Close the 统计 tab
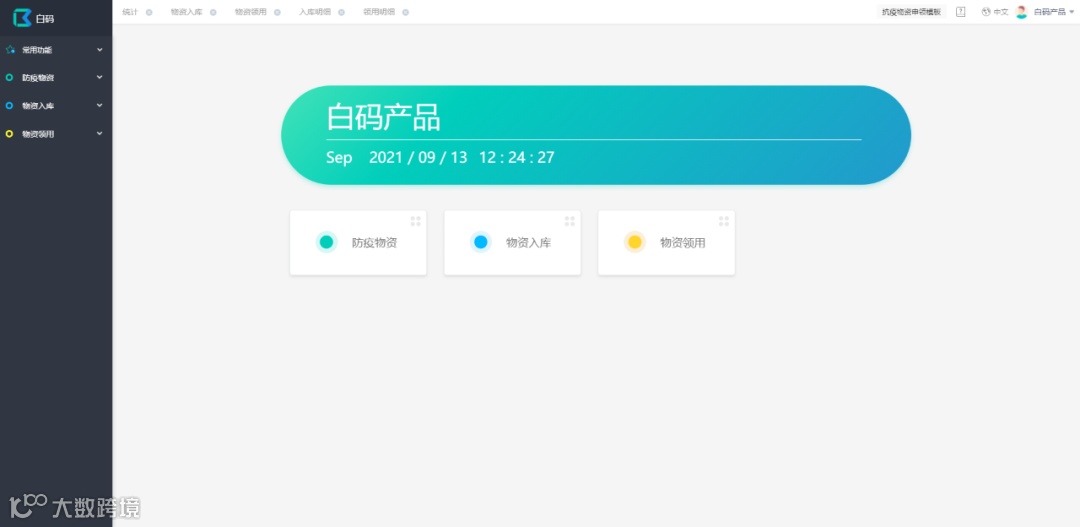The image size is (1080, 527). click(149, 12)
